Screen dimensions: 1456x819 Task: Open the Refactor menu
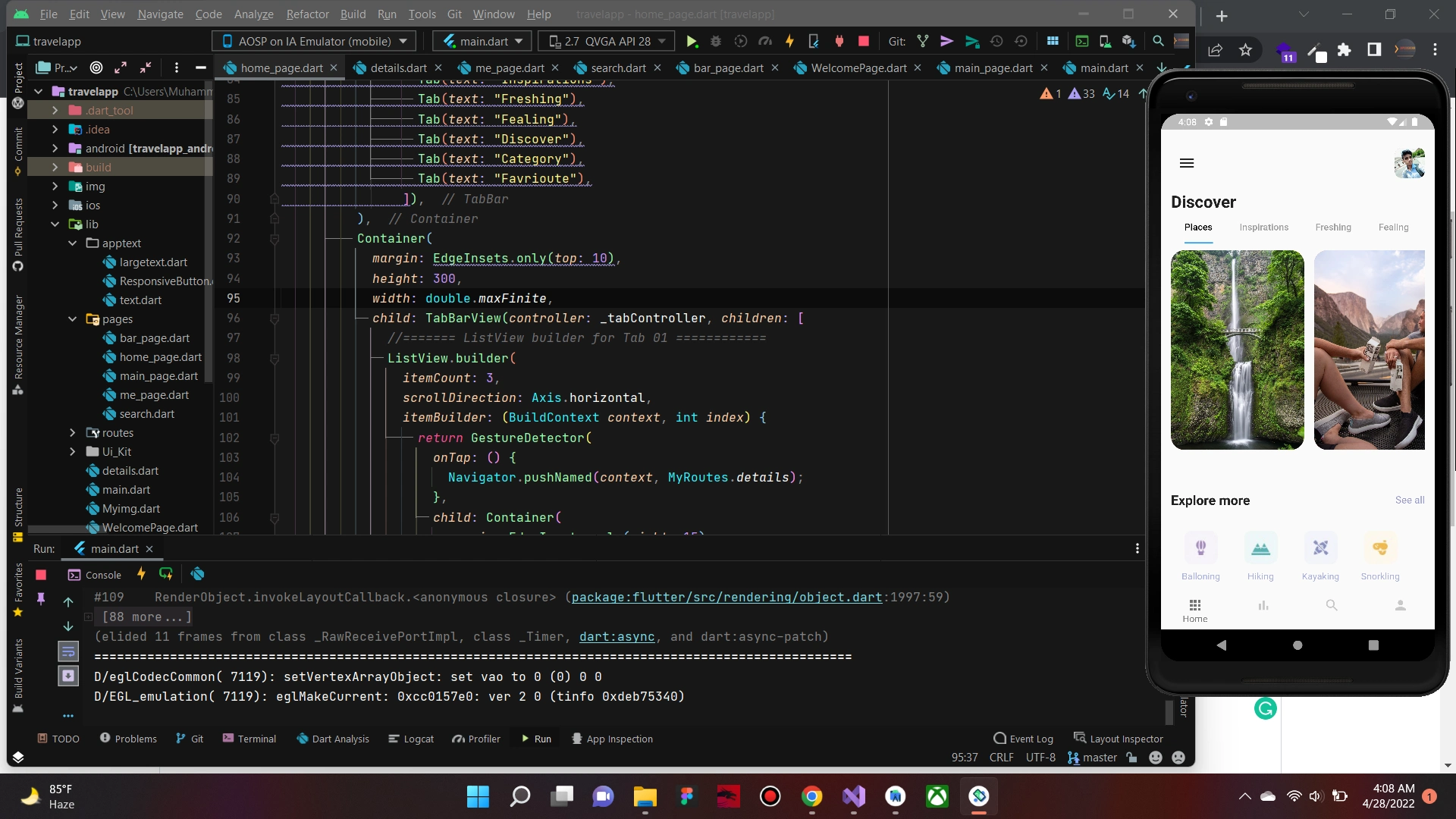pyautogui.click(x=307, y=14)
